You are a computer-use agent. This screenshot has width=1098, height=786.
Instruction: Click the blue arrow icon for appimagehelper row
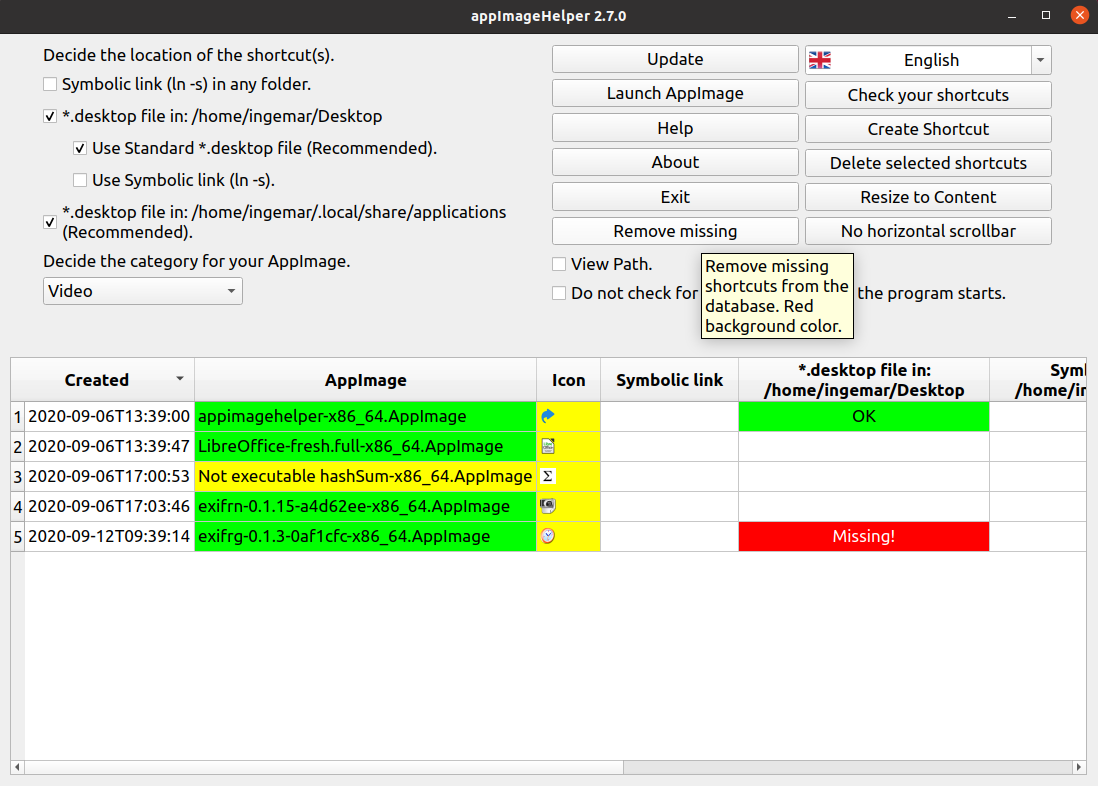click(x=548, y=416)
